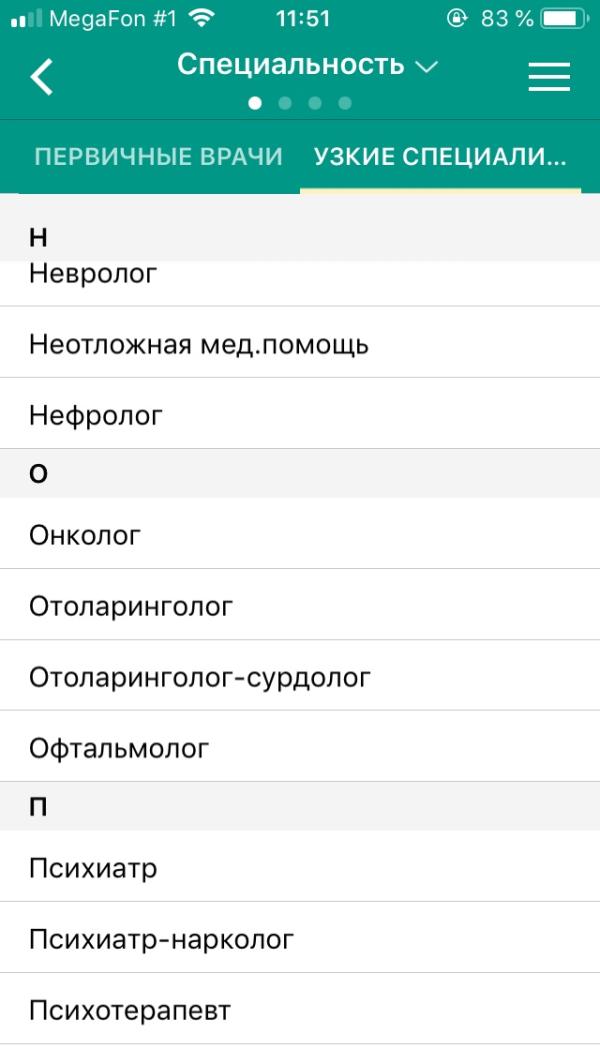This screenshot has width=600, height=1063.
Task: Select the Психиатр specialty
Action: [300, 866]
